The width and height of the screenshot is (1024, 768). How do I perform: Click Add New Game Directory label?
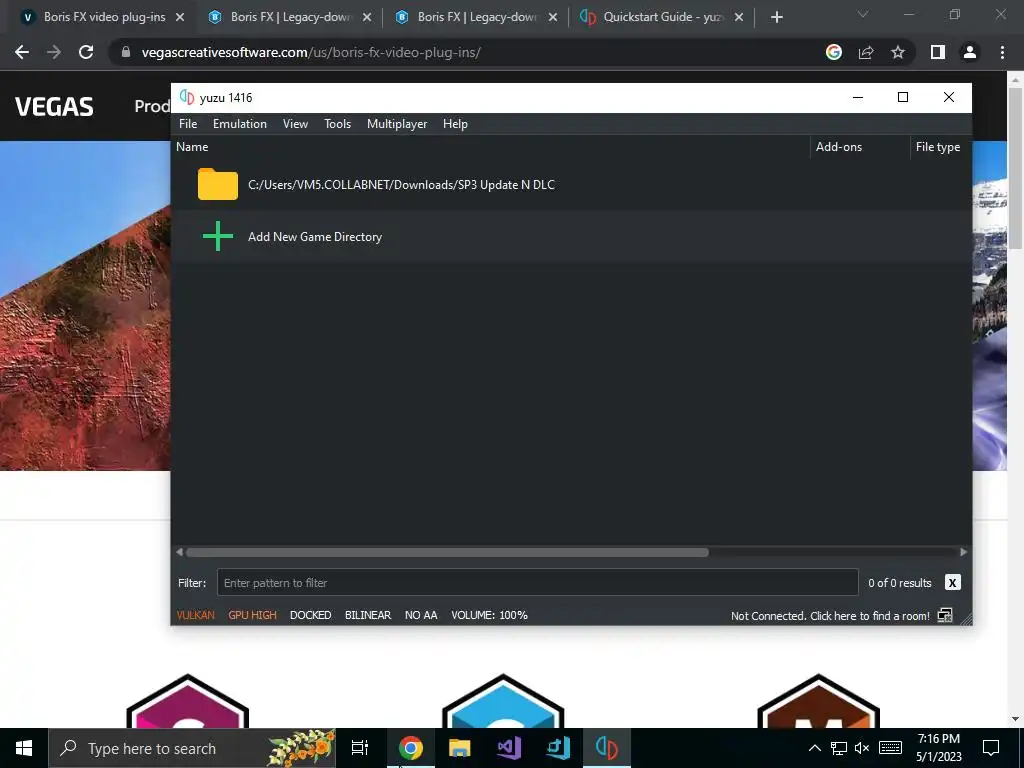point(315,237)
